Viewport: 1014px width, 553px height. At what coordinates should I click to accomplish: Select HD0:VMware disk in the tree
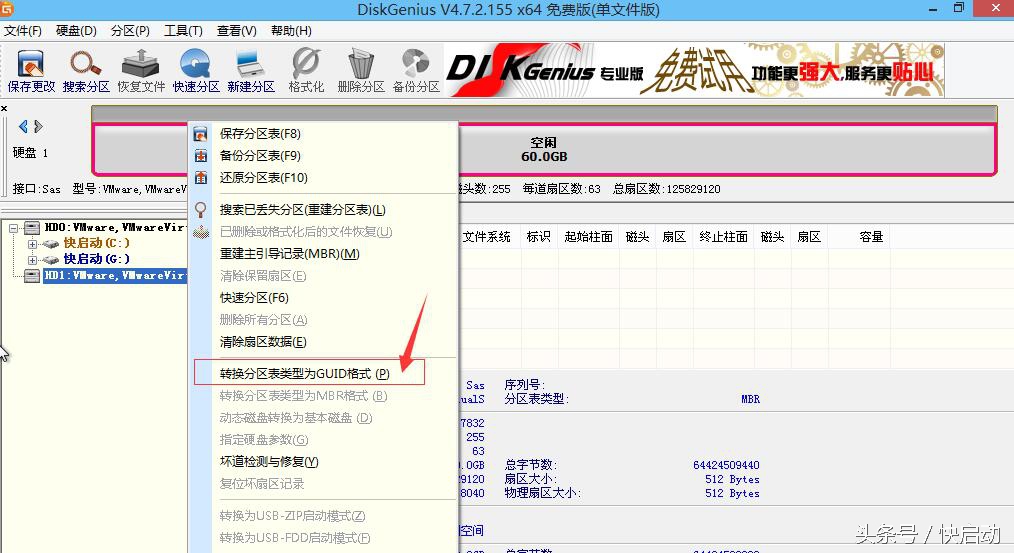(x=115, y=228)
